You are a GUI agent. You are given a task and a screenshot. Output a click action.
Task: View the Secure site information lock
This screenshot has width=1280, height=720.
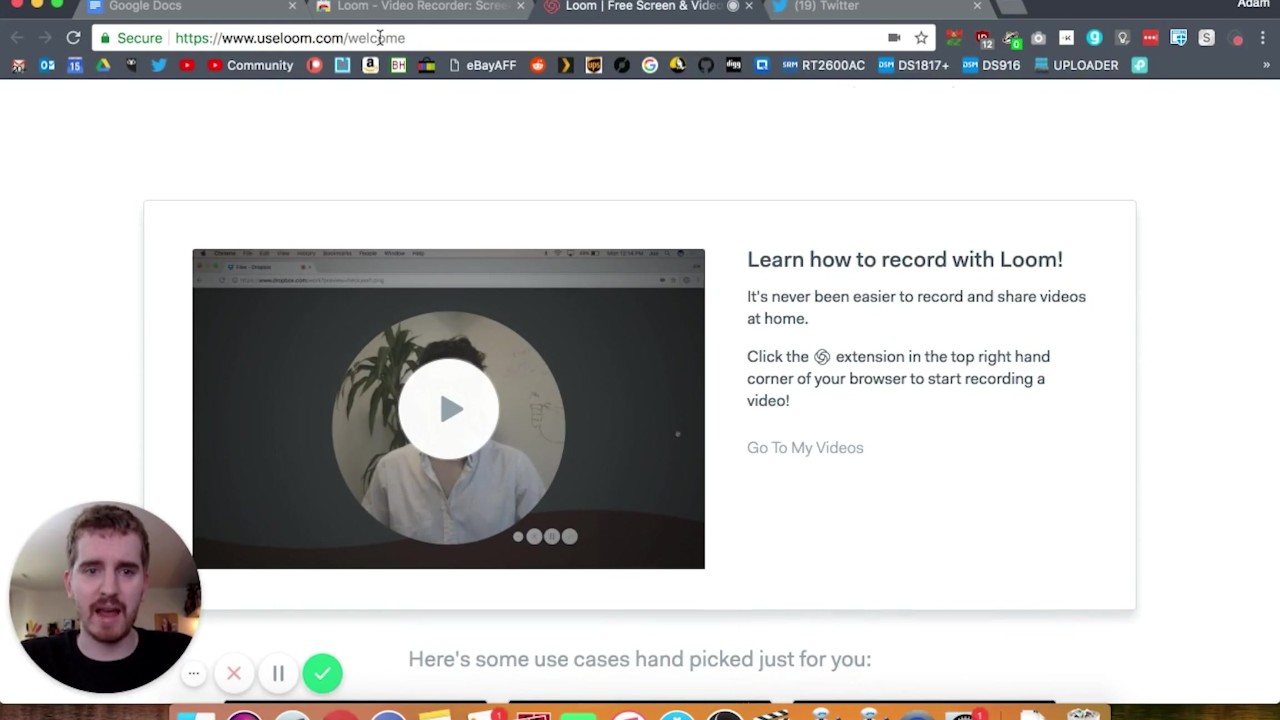[x=131, y=38]
